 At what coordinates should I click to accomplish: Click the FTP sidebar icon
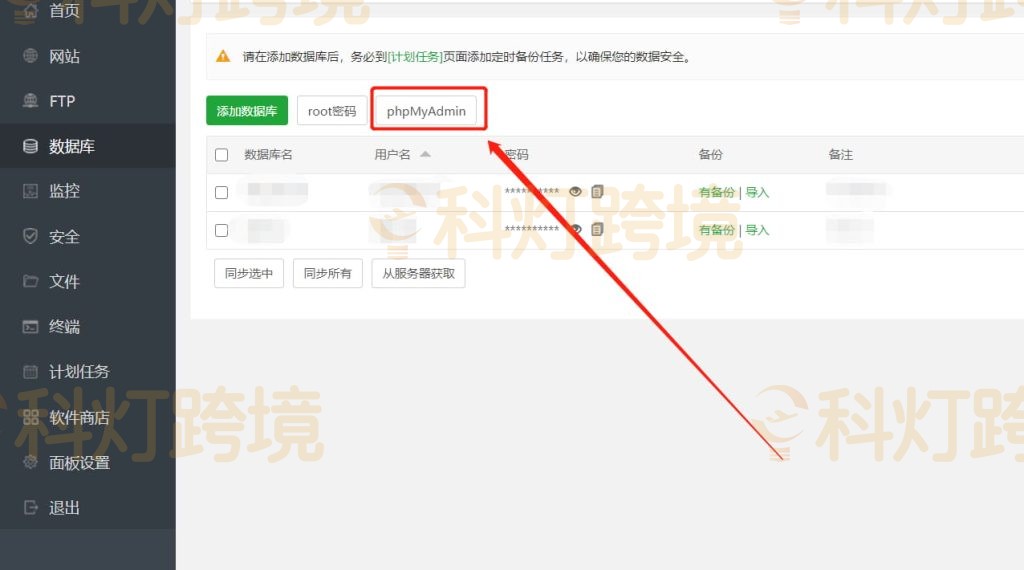point(30,101)
